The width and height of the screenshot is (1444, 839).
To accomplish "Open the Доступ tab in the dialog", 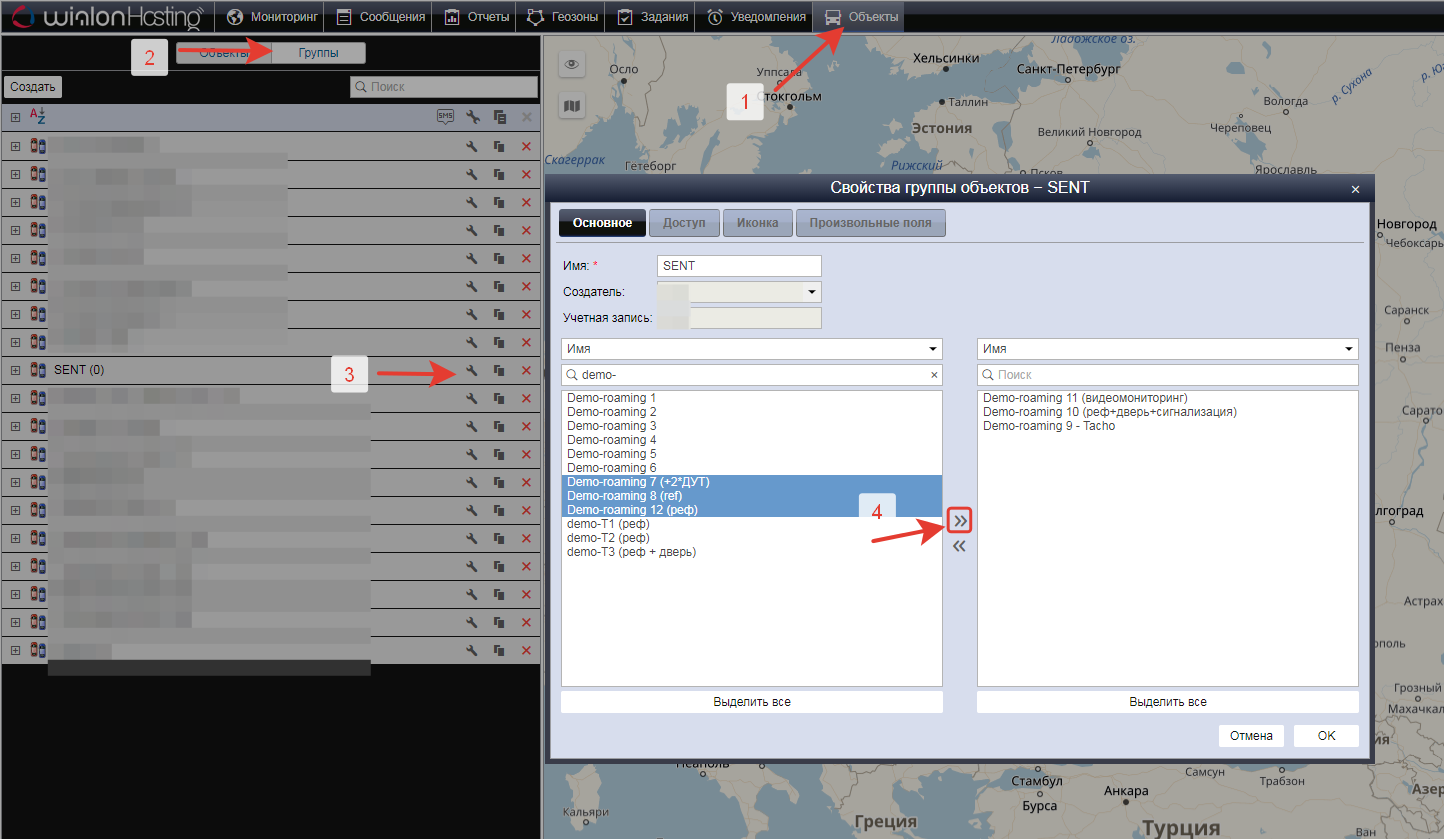I will coord(684,223).
